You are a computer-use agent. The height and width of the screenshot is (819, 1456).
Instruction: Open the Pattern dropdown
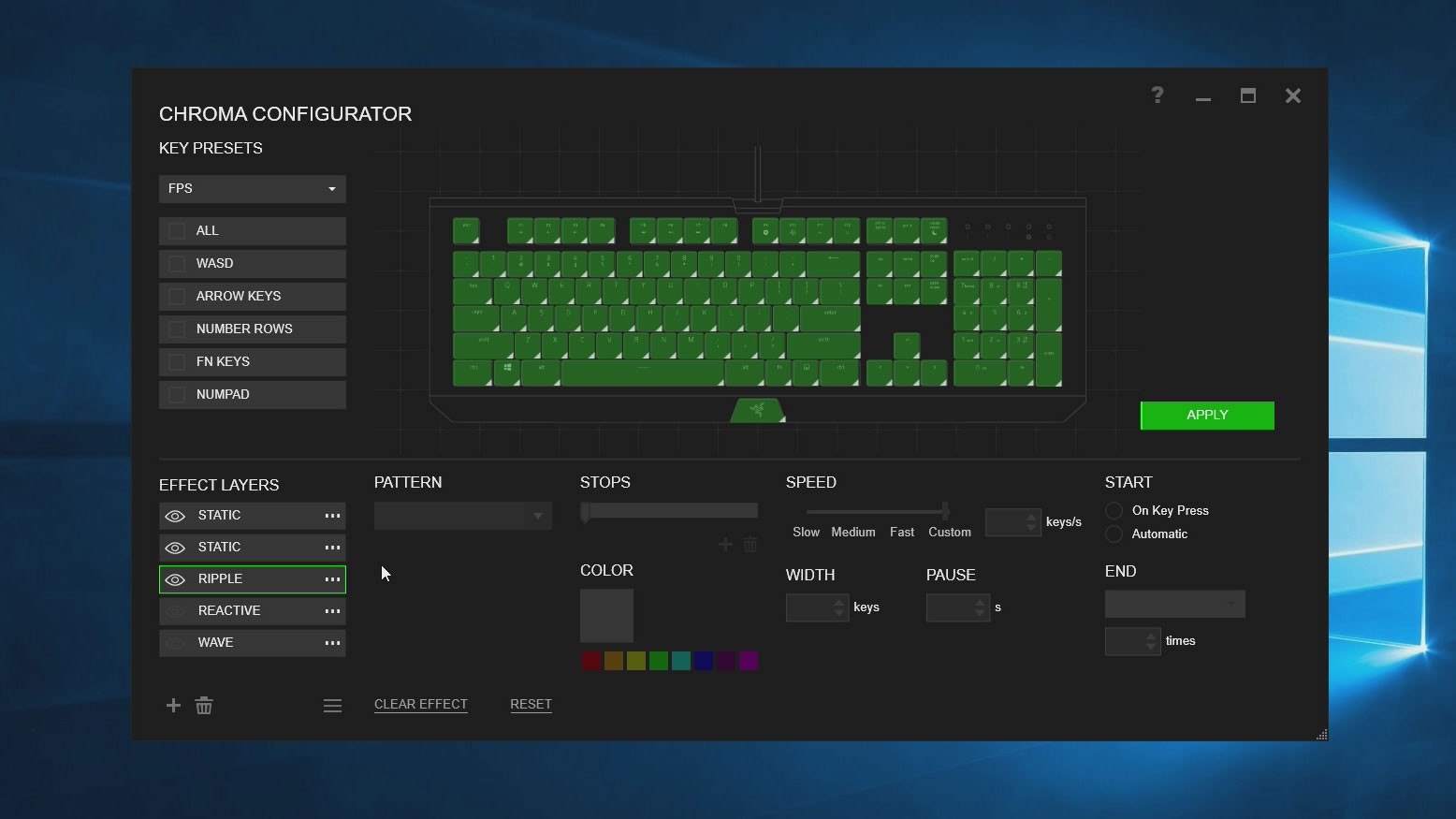[462, 516]
